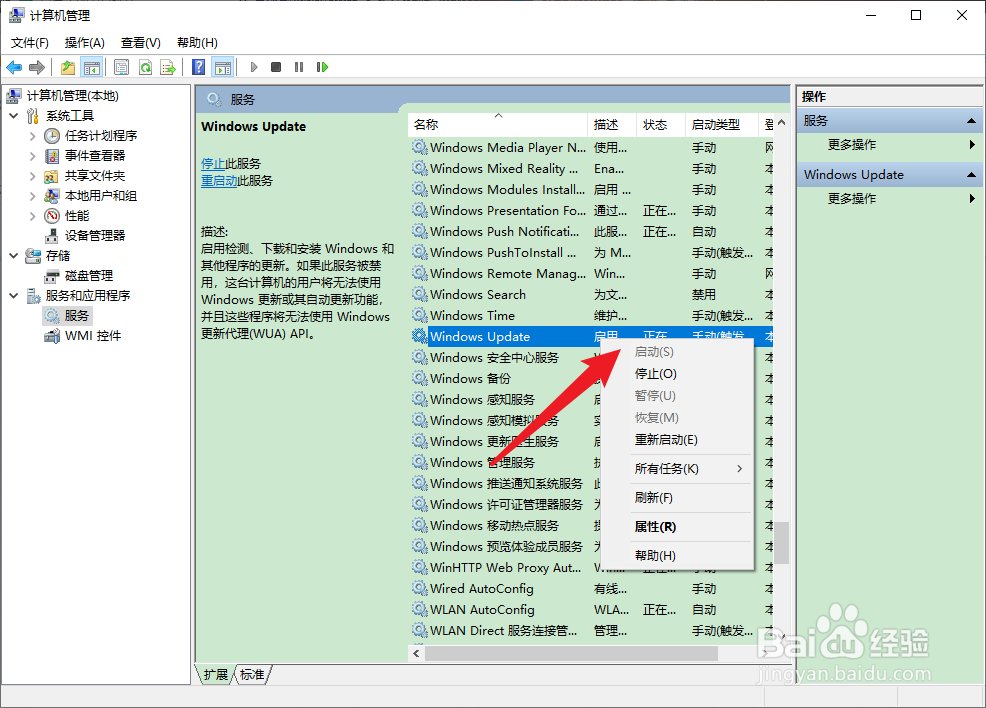Screen dimensions: 986x708
Task: Switch to the 扩展 tab
Action: pyautogui.click(x=215, y=675)
